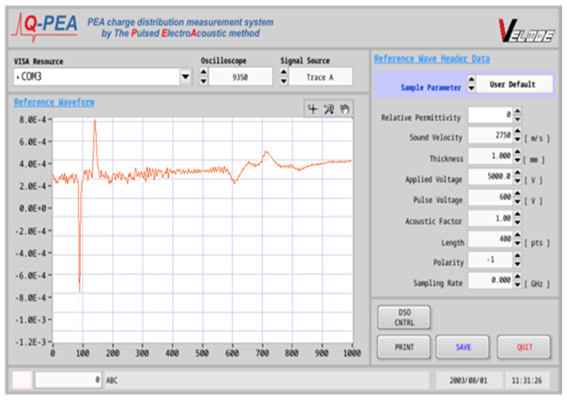The image size is (567, 400).
Task: Click the Polarity -1 value field
Action: pyautogui.click(x=491, y=259)
